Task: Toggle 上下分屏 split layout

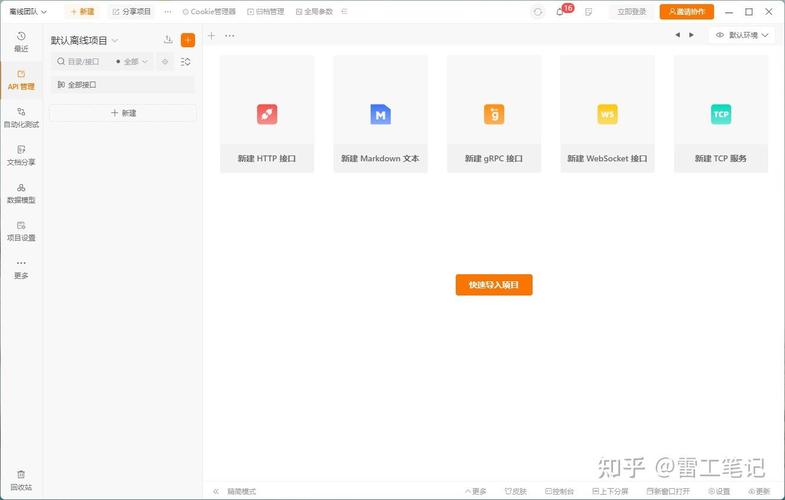Action: pyautogui.click(x=610, y=491)
